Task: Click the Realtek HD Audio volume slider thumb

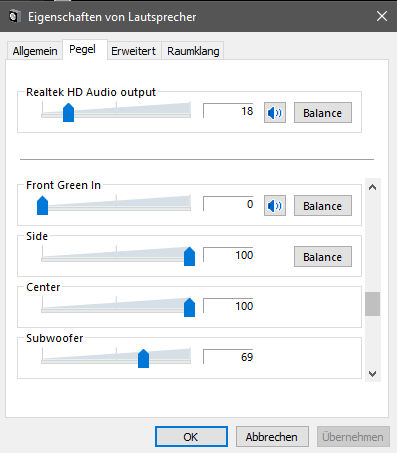Action: (x=68, y=113)
